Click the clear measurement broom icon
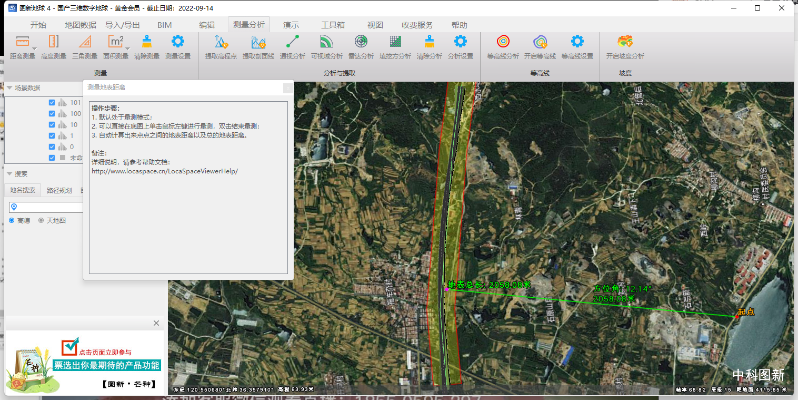 point(146,42)
